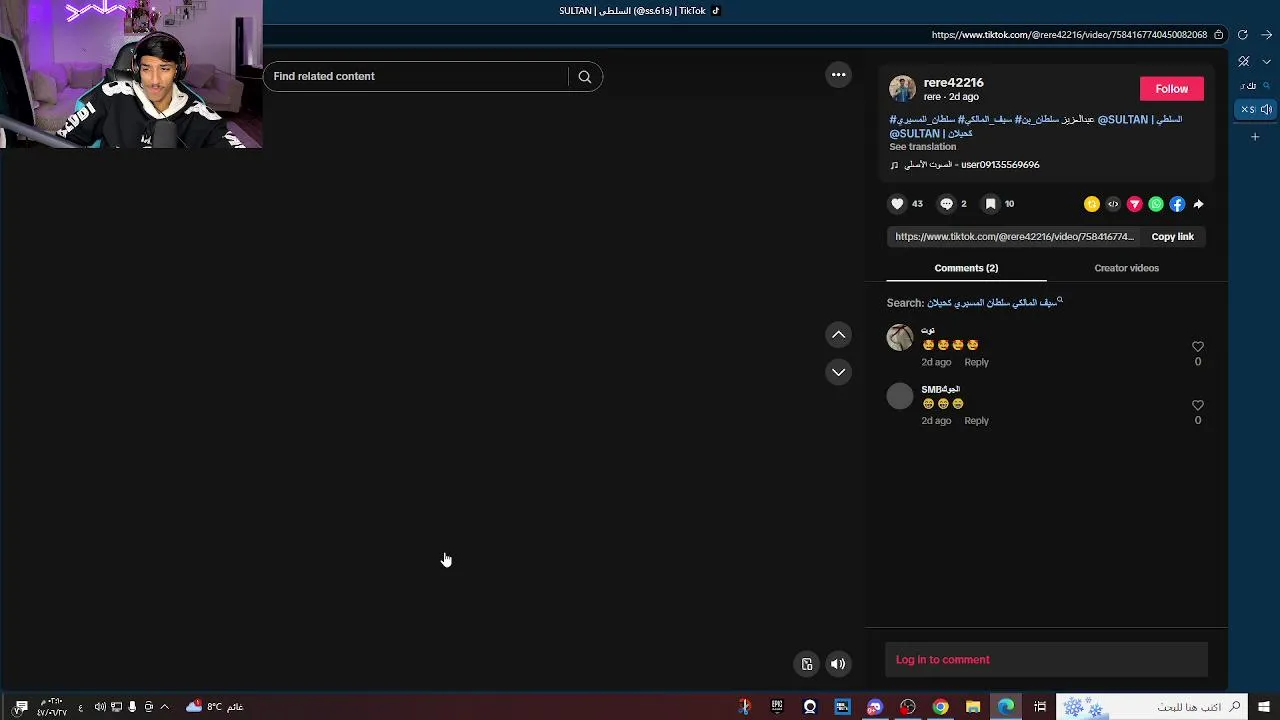1280x720 pixels.
Task: Open the rere42216 username link
Action: 953,83
